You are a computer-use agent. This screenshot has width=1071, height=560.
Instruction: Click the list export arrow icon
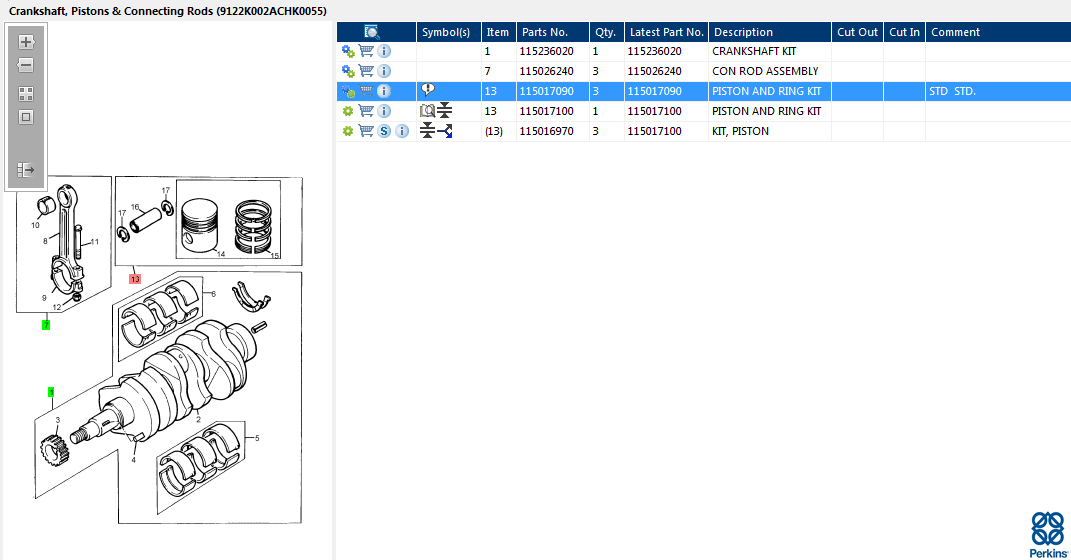click(x=26, y=169)
